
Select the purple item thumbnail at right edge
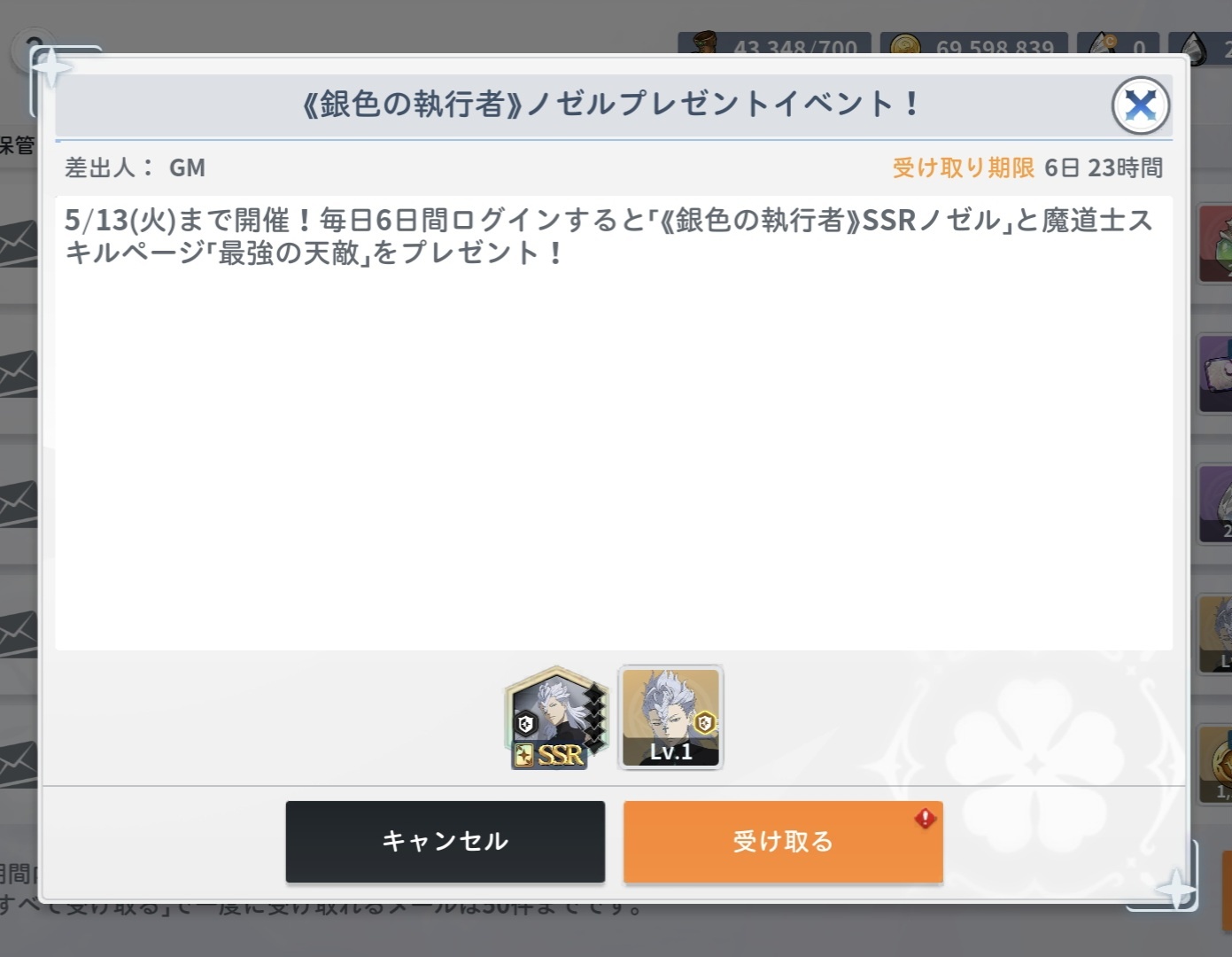(1215, 374)
